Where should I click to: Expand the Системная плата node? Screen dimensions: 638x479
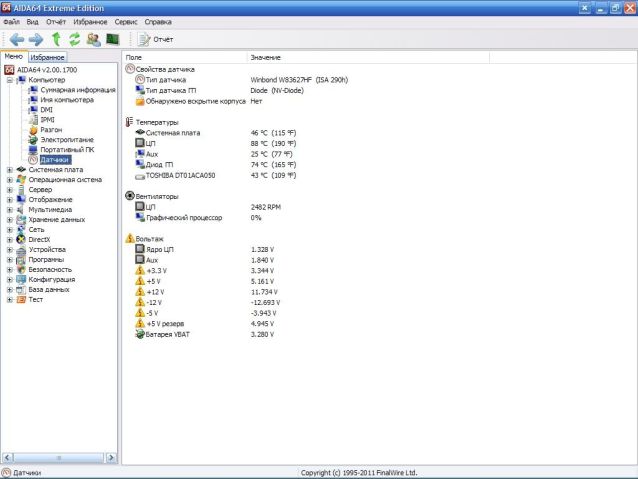click(x=9, y=170)
